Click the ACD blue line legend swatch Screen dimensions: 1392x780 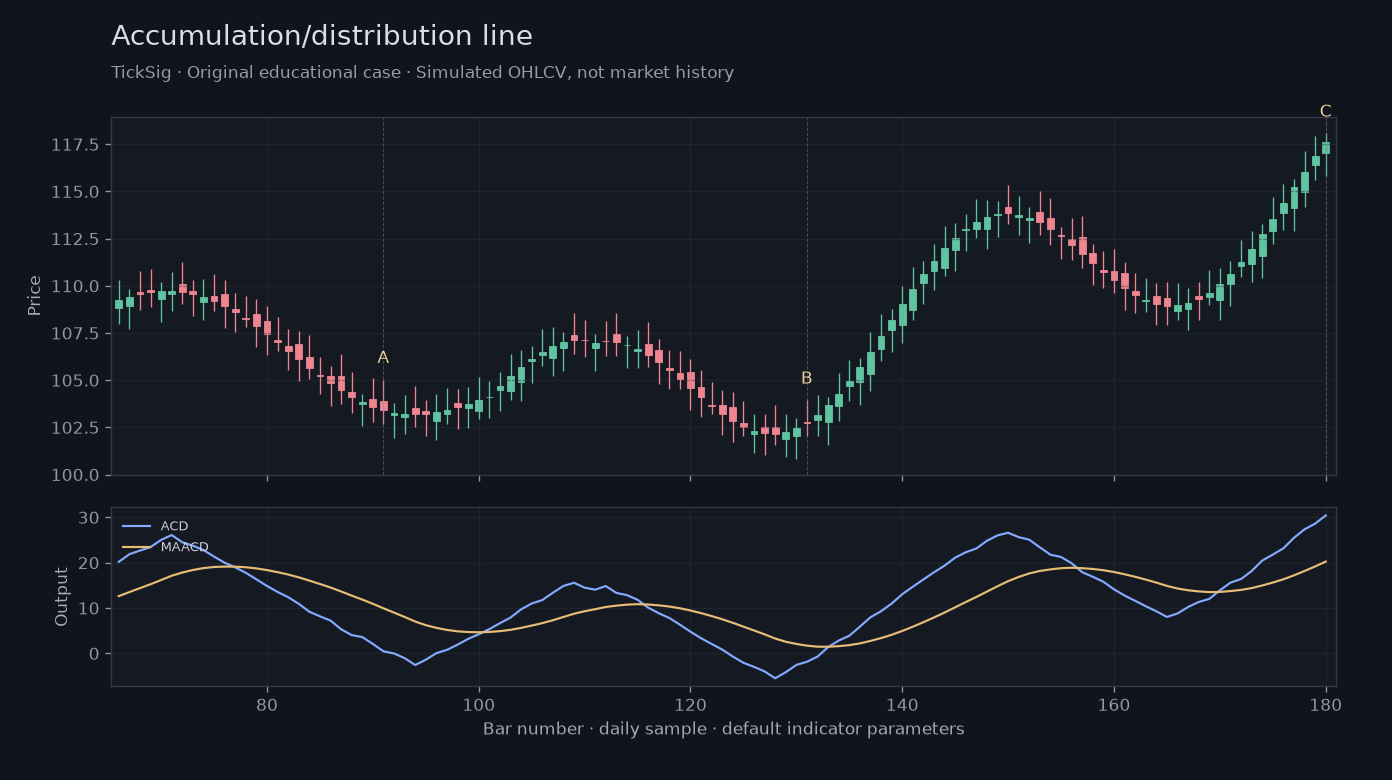[136, 526]
